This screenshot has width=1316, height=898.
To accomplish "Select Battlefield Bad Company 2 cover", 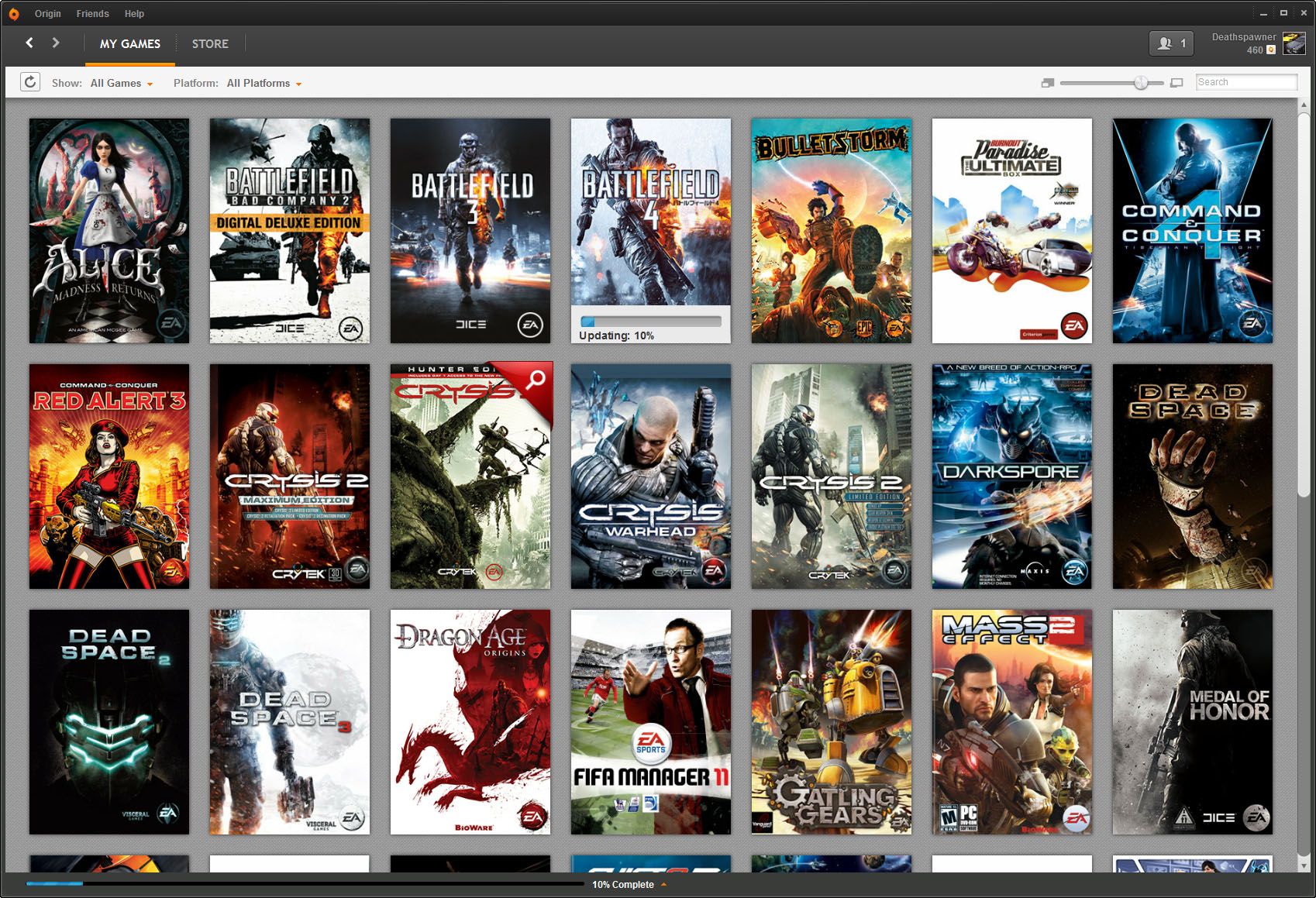I will tap(290, 231).
